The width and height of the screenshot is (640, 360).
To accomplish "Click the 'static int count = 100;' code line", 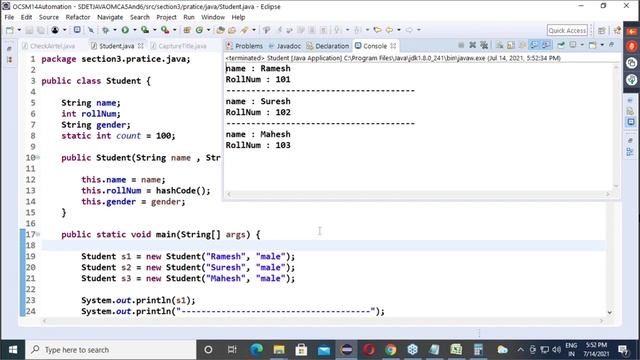I will click(118, 136).
